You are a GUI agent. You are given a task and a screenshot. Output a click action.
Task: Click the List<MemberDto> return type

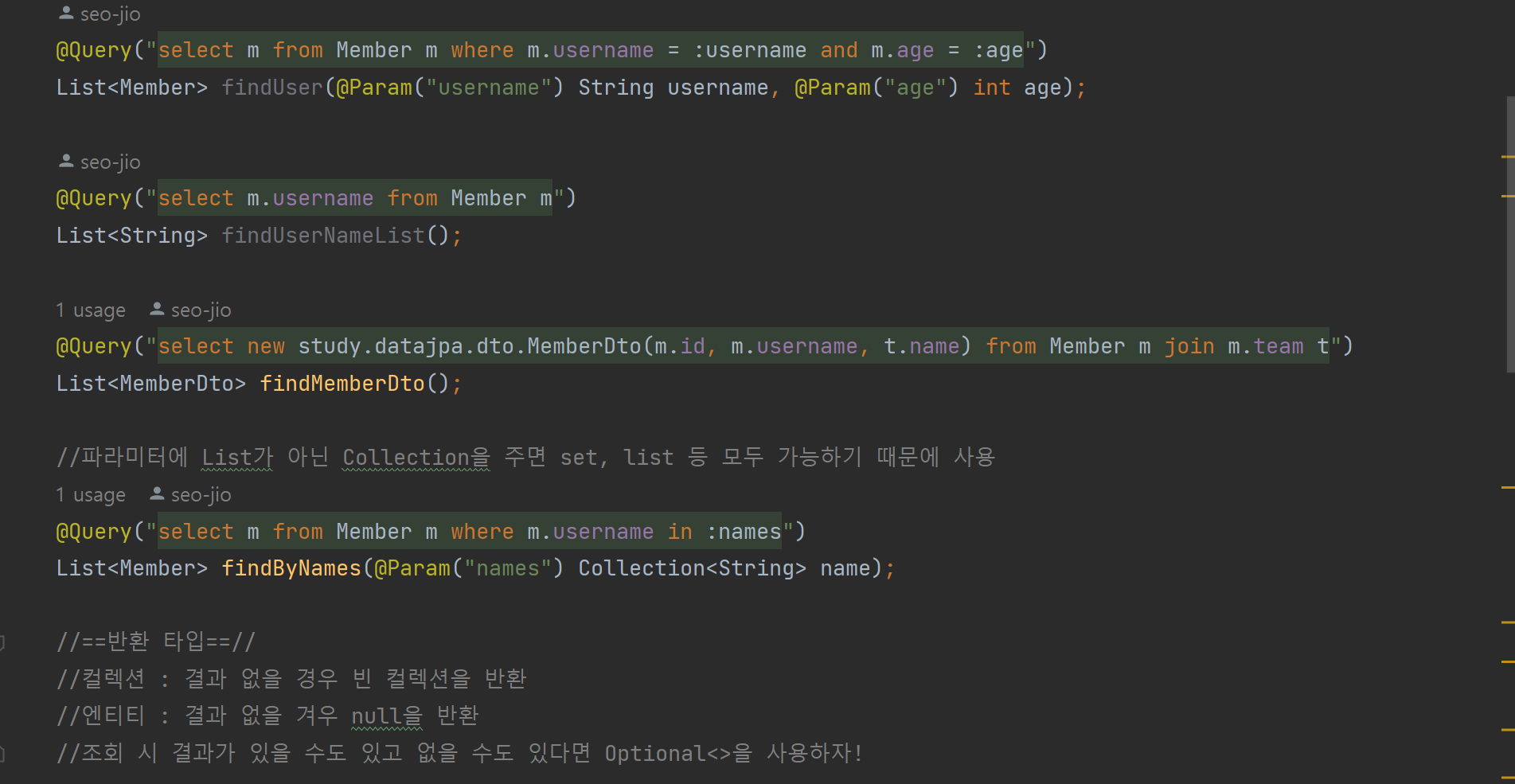[151, 384]
